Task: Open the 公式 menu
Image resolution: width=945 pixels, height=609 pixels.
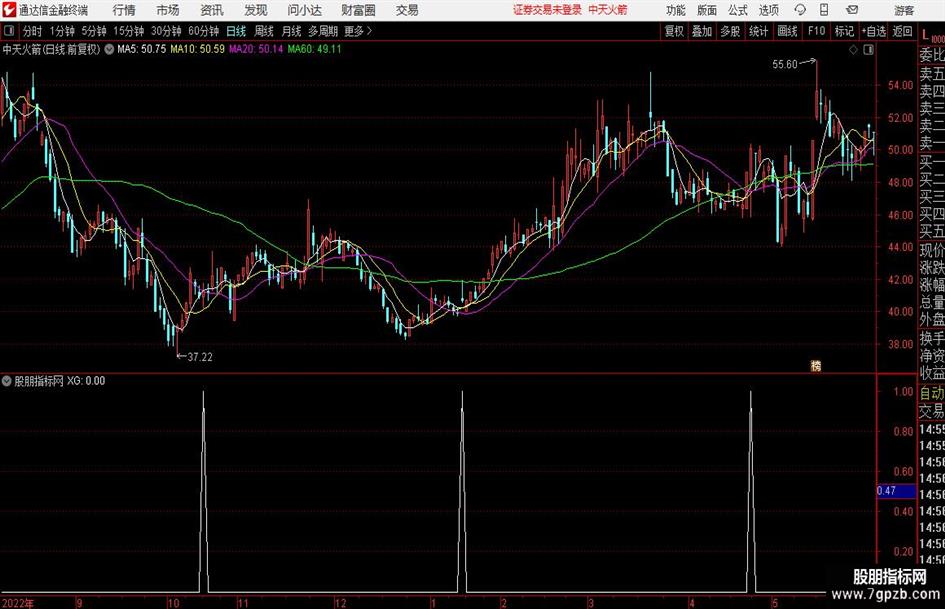Action: tap(738, 10)
